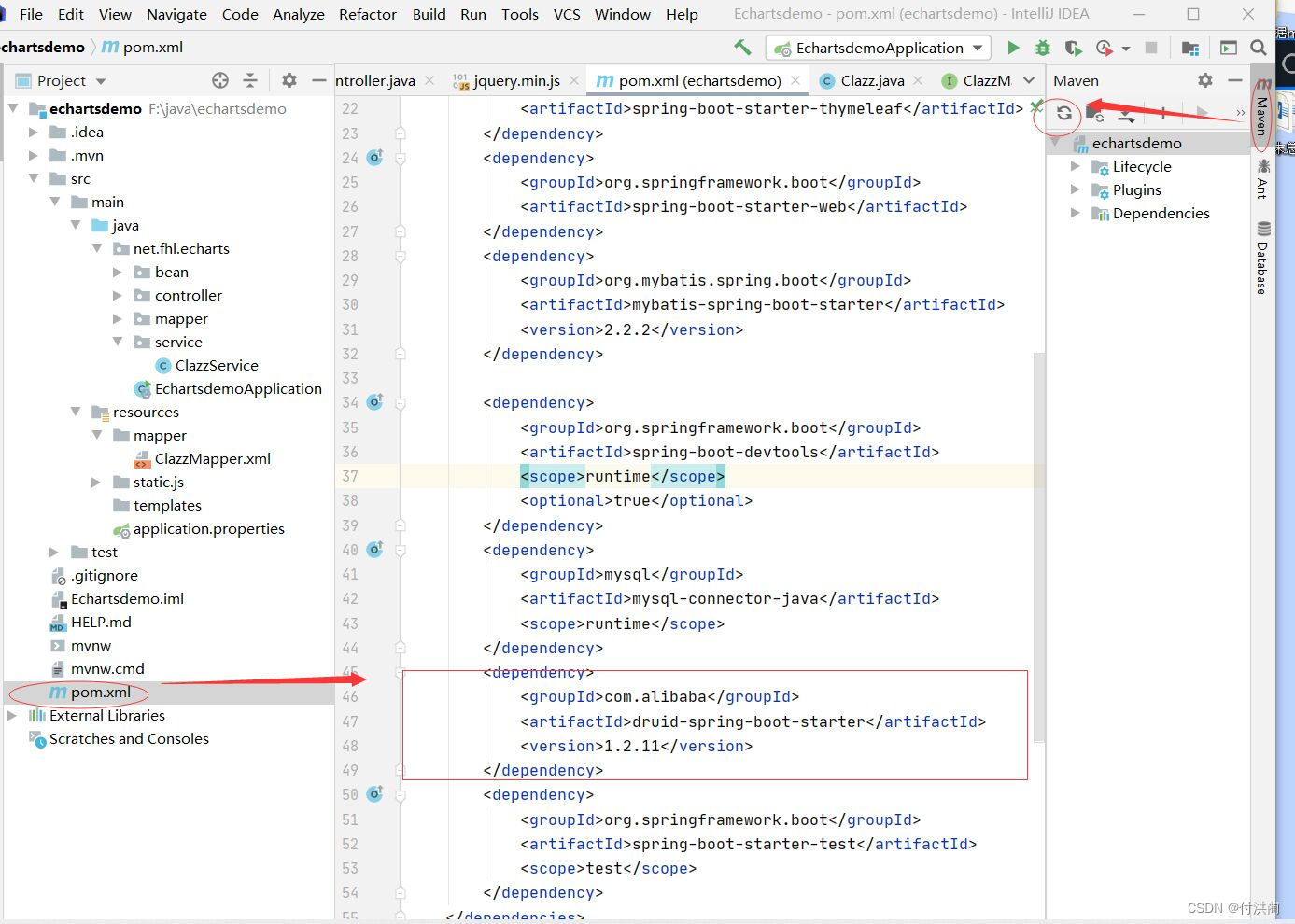Open the Build menu
The height and width of the screenshot is (924, 1295).
point(429,14)
